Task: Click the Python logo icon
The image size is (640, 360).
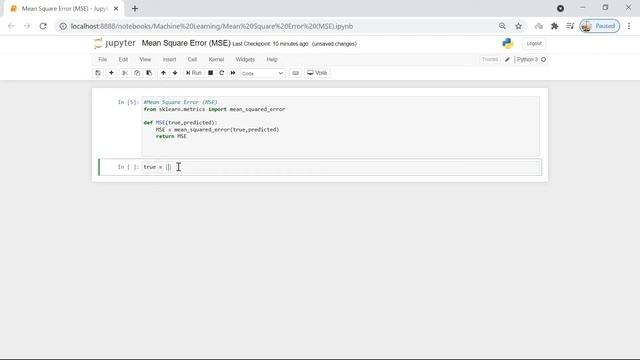Action: pos(508,43)
